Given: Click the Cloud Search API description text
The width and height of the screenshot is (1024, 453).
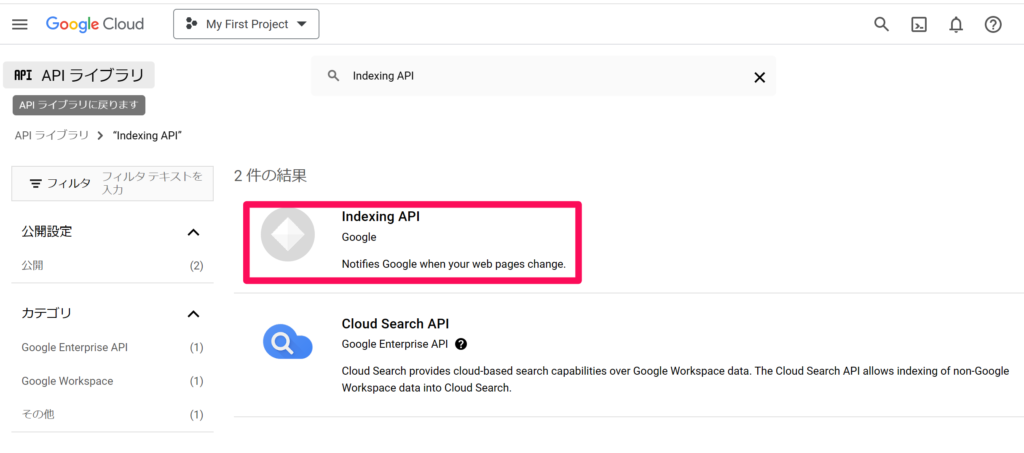Looking at the screenshot, I should coord(673,379).
